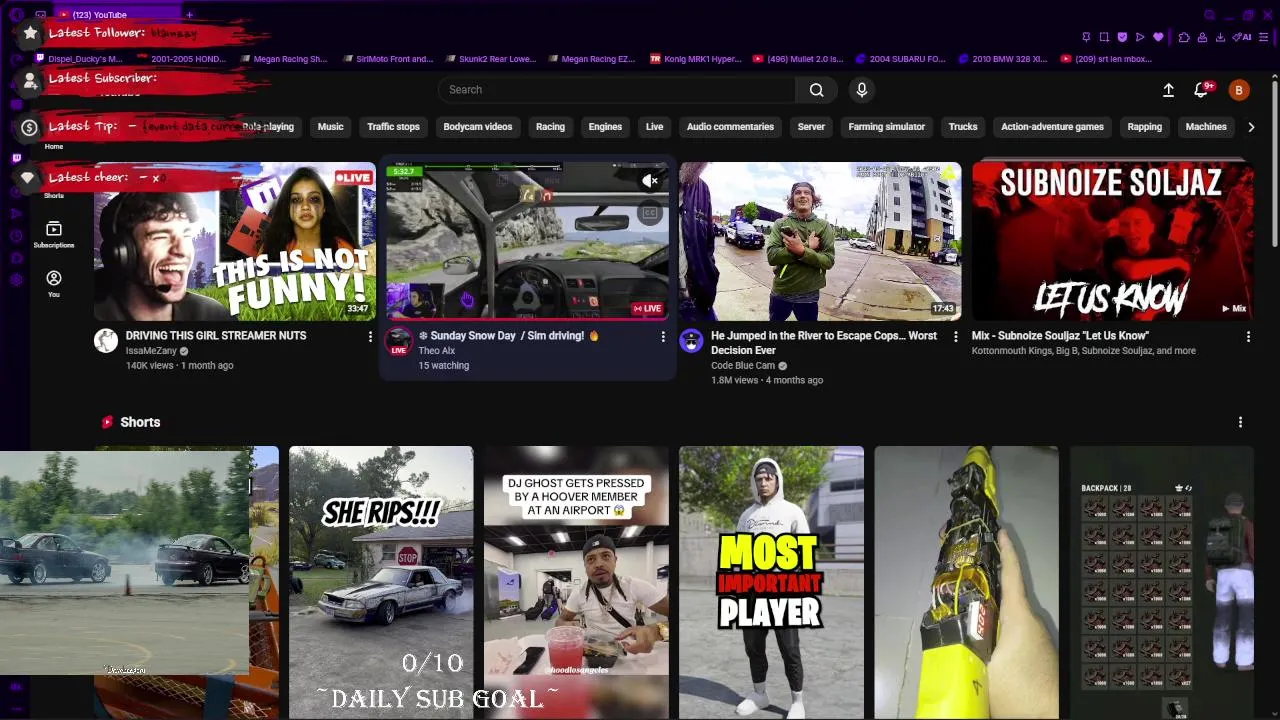Image resolution: width=1280 pixels, height=720 pixels.
Task: Open the DJ GHOST GETS PRESSED short
Action: (x=576, y=582)
